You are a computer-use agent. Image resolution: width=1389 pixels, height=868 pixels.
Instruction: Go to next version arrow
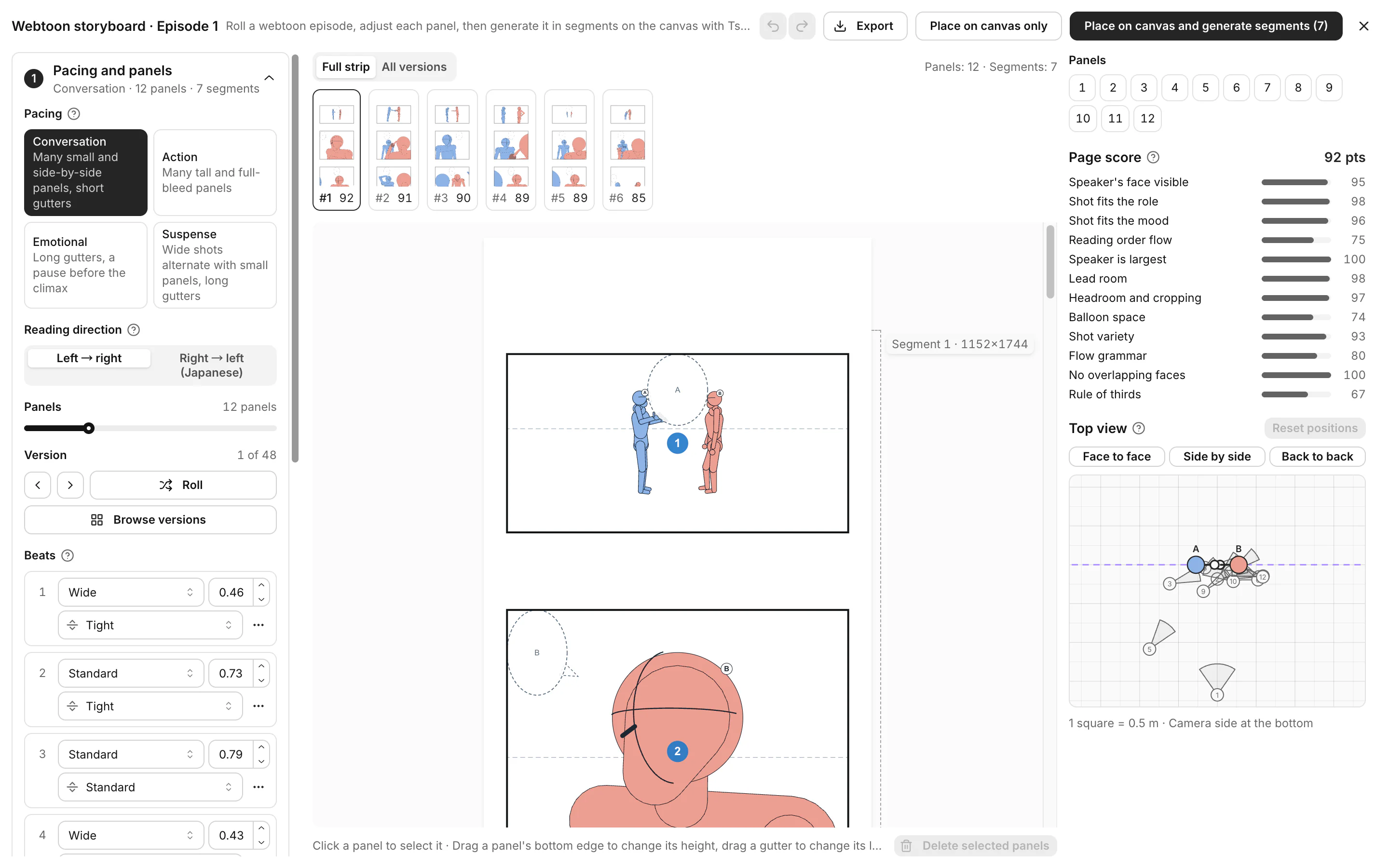click(x=70, y=485)
